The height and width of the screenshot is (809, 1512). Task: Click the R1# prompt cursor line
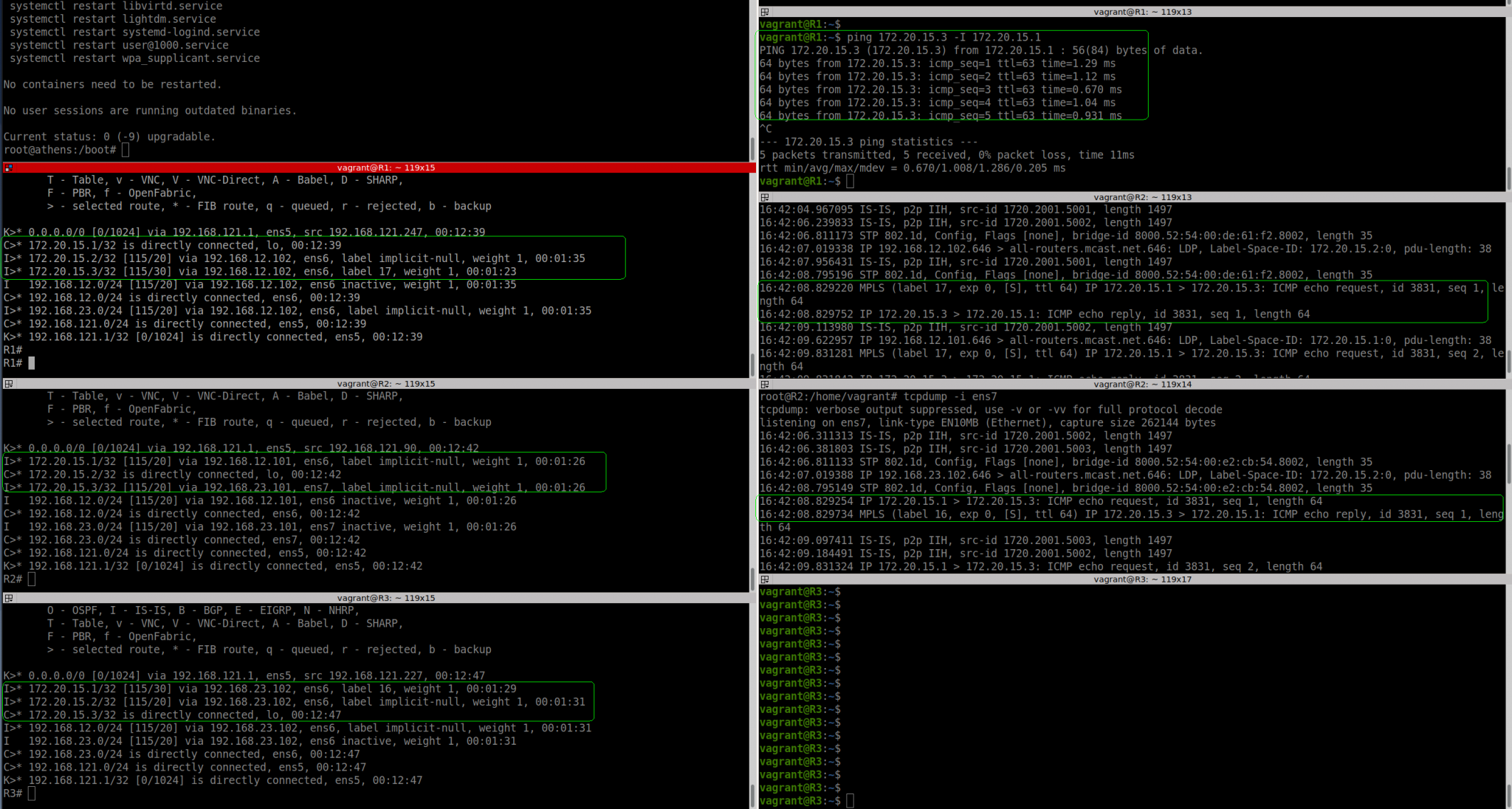click(x=18, y=363)
